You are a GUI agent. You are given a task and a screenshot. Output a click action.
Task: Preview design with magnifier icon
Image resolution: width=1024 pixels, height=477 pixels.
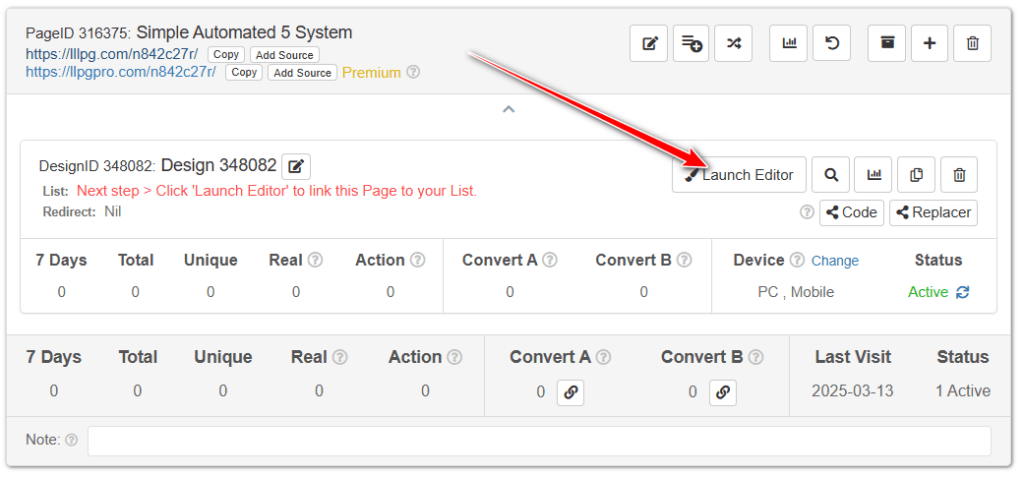831,174
